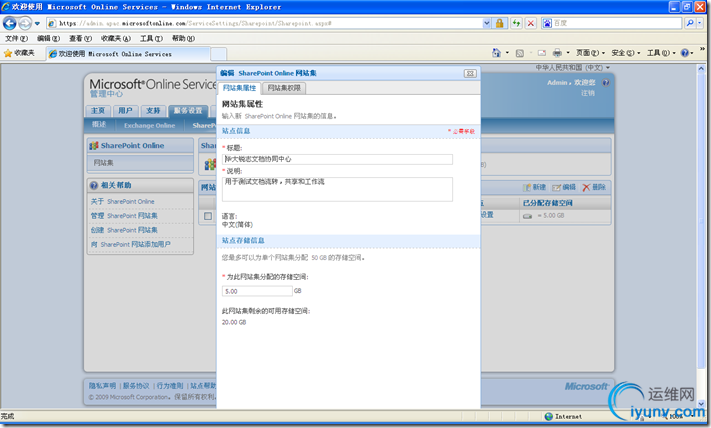Click the Home icon in command bar

(497, 53)
